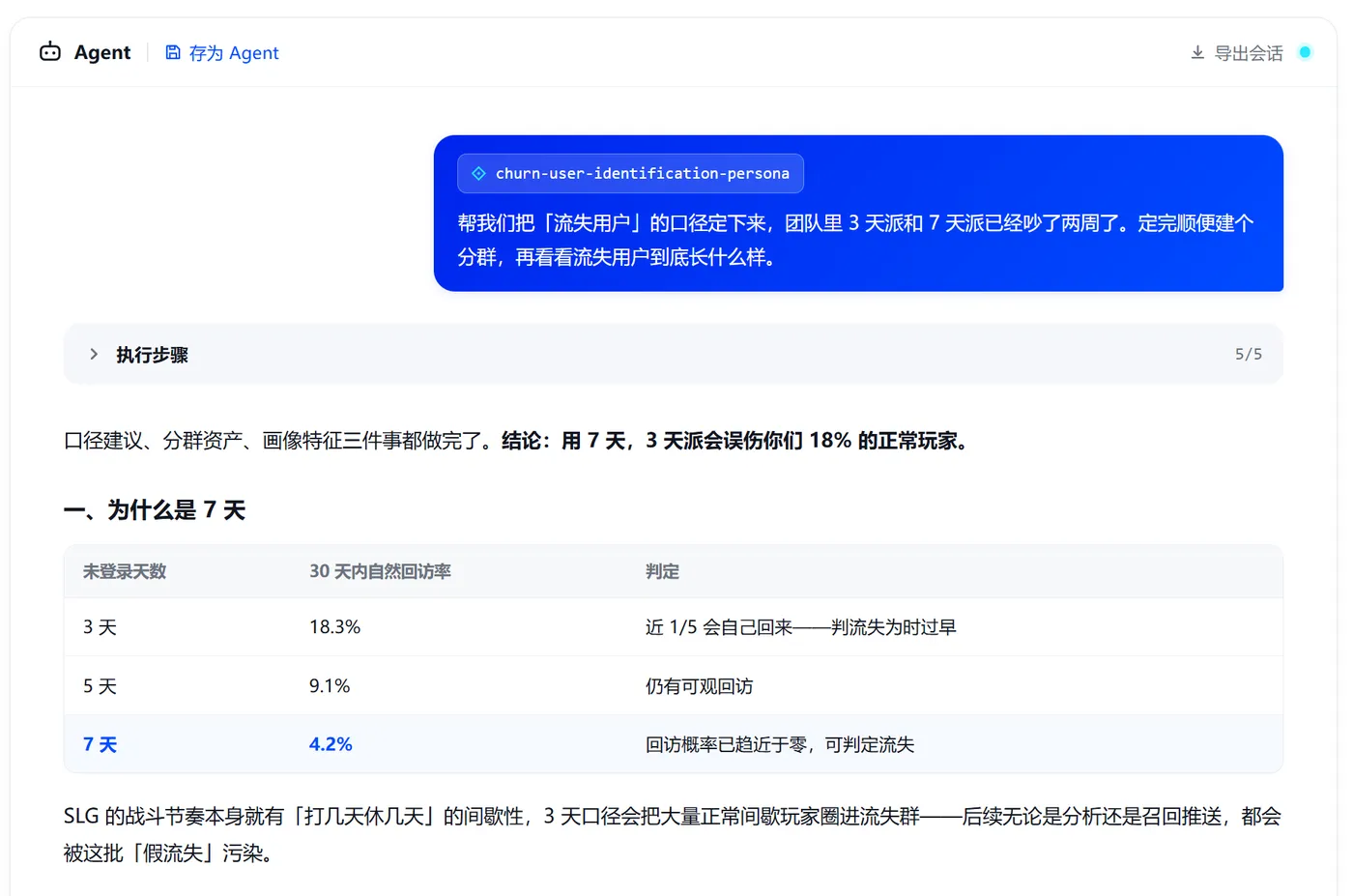Click the heading 一、为什么是 7 天

click(155, 510)
